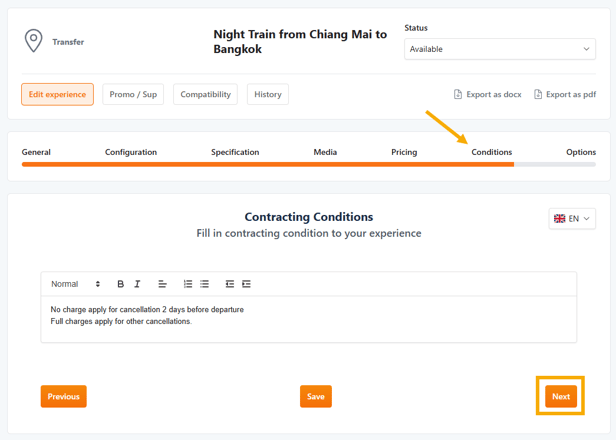
Task: Click the orange step progress bar
Action: [x=268, y=164]
